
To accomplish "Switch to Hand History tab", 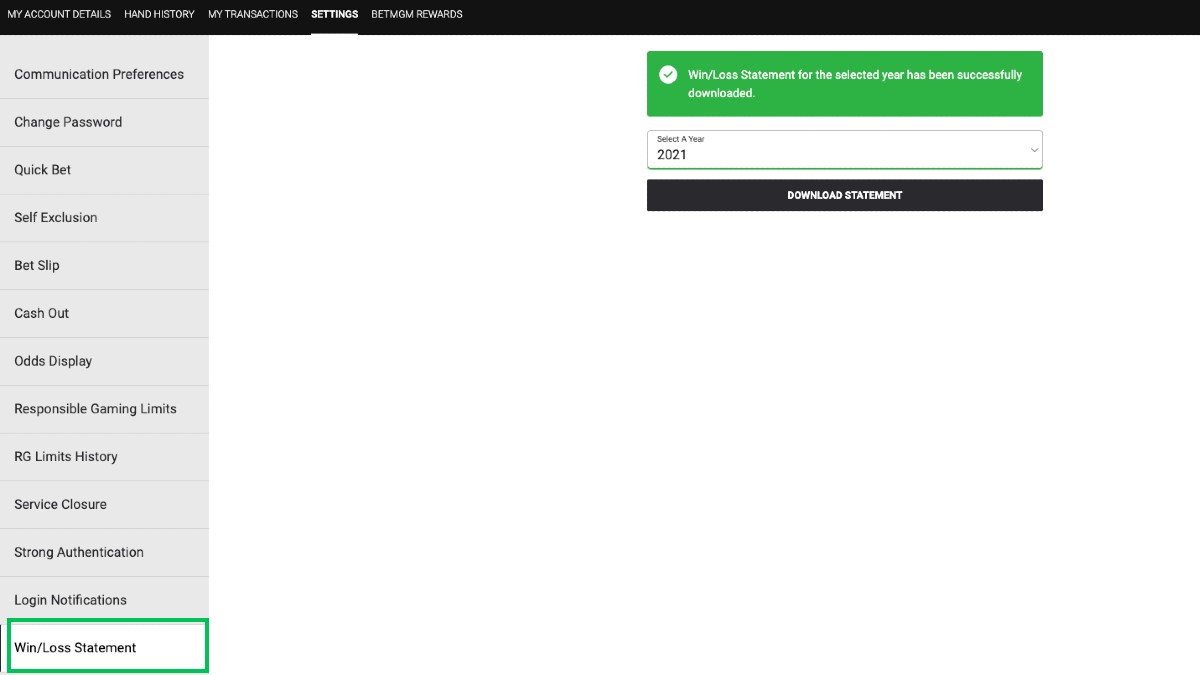I will click(x=159, y=14).
